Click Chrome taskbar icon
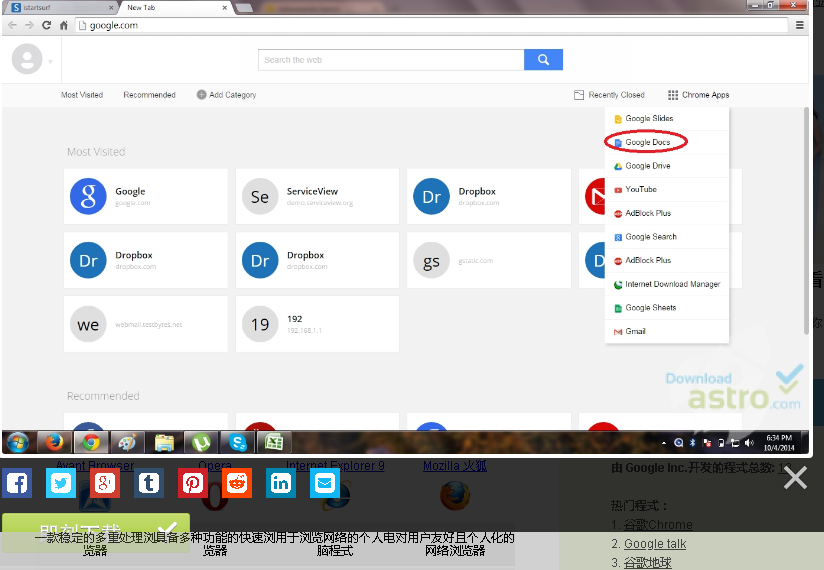 coord(91,442)
